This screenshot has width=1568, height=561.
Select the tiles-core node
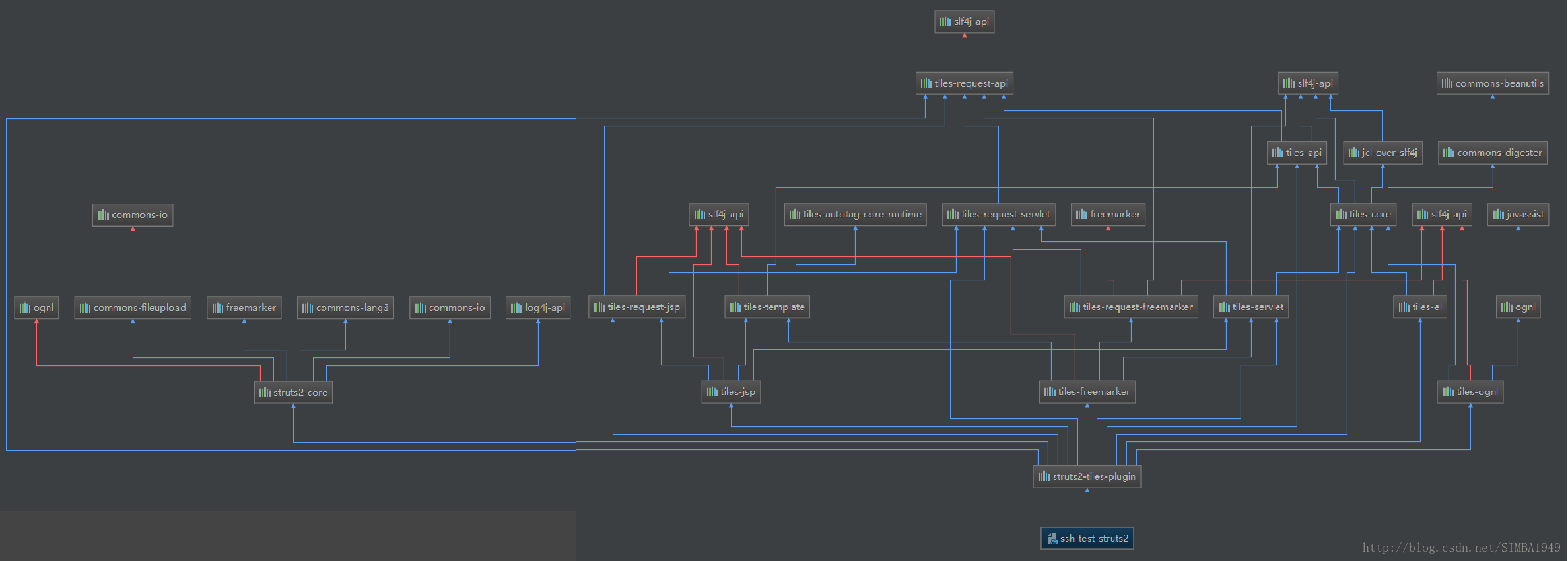[x=1363, y=214]
